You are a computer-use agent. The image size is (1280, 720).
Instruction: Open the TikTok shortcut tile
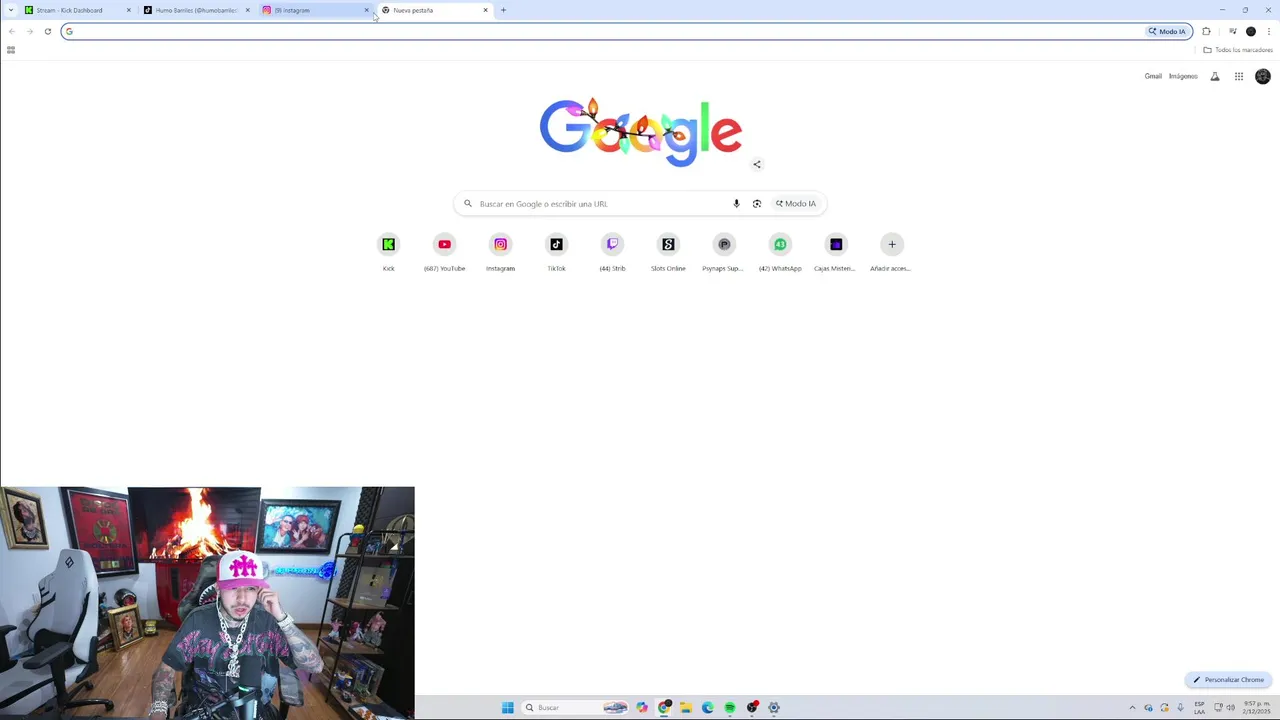click(556, 252)
